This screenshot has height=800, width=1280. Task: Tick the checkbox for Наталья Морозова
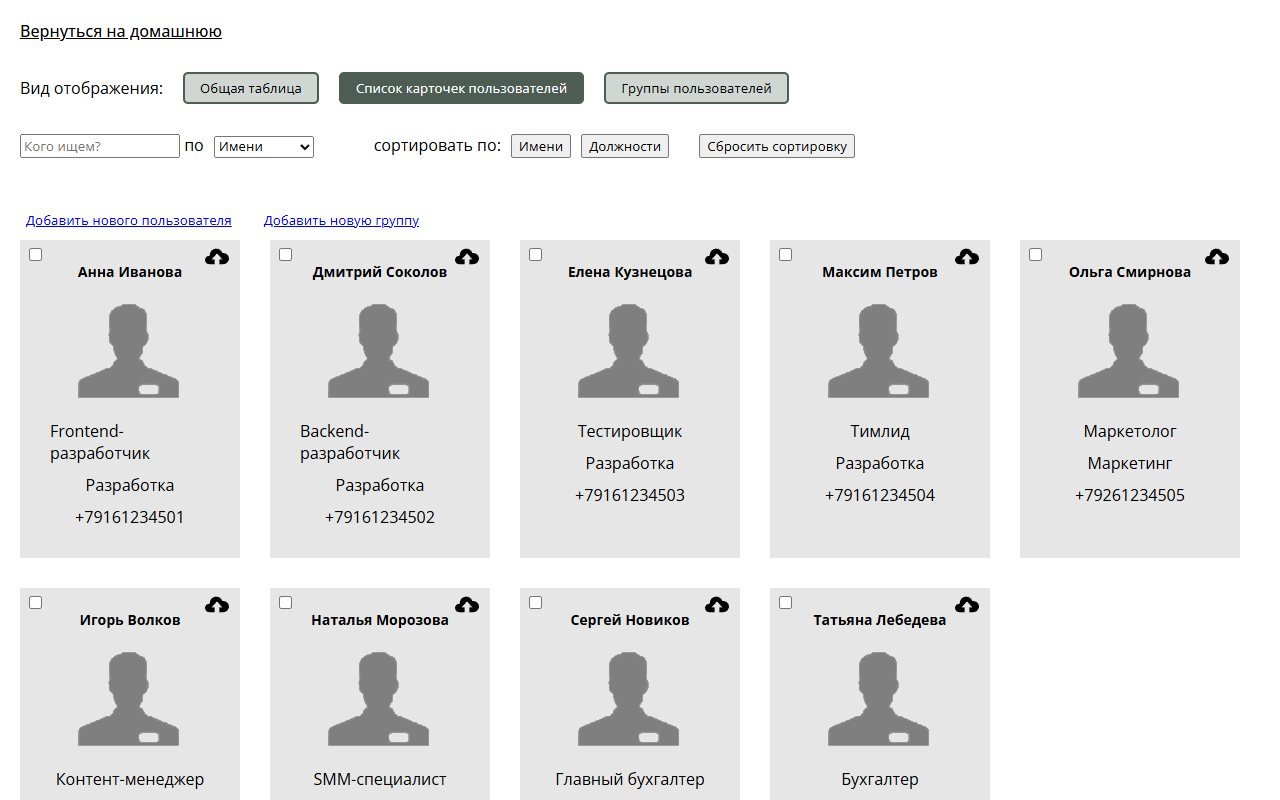coord(286,603)
